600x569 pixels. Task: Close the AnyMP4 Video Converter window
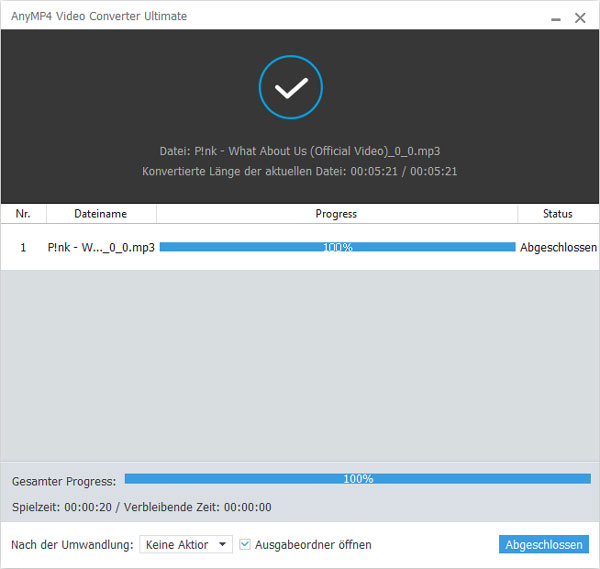[x=580, y=18]
